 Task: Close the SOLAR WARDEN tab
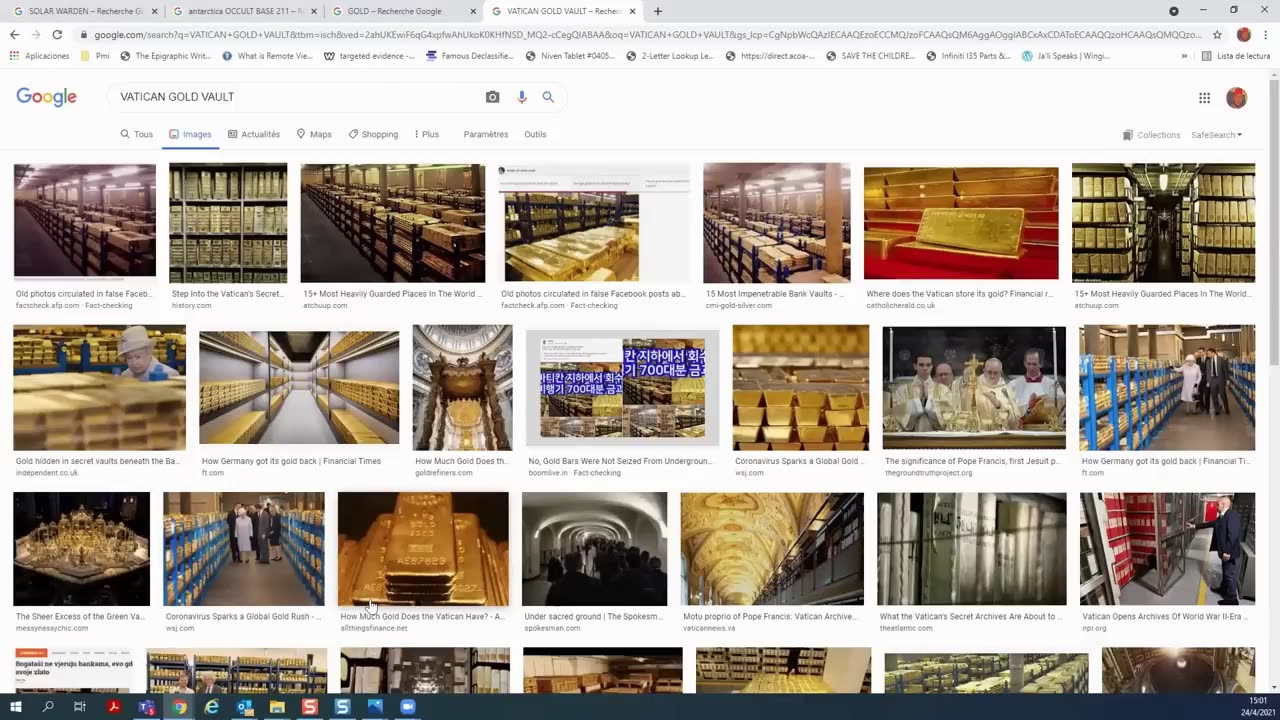coord(153,11)
